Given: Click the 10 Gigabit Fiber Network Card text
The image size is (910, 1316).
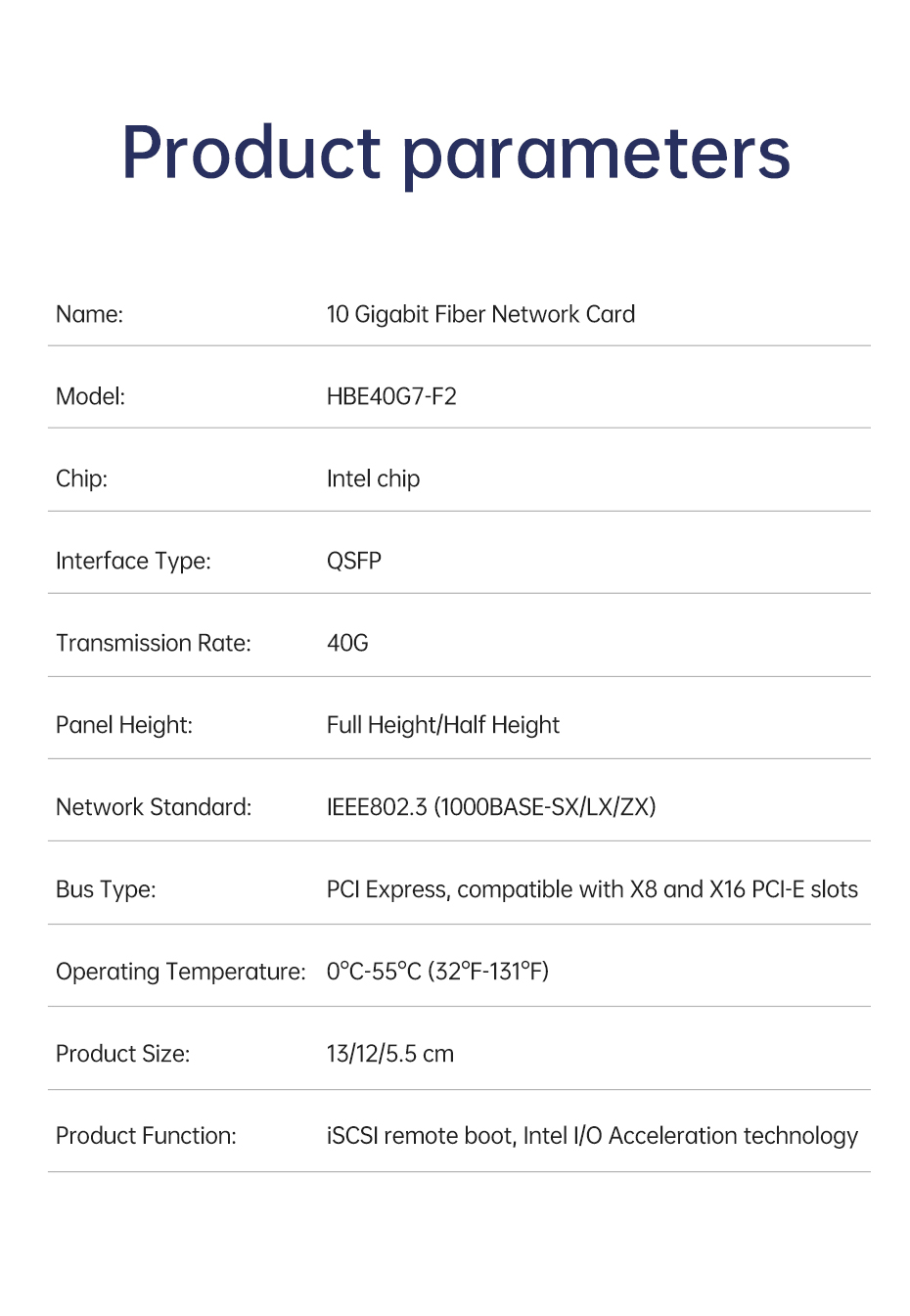Looking at the screenshot, I should point(480,314).
